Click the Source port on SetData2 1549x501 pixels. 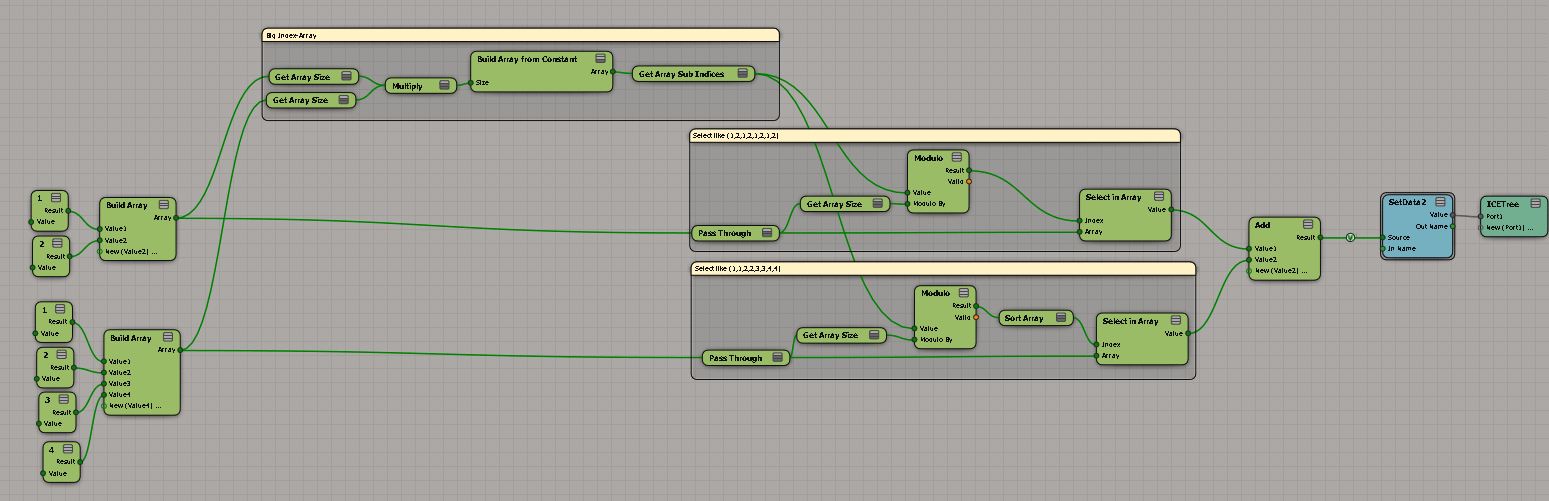click(x=1384, y=238)
